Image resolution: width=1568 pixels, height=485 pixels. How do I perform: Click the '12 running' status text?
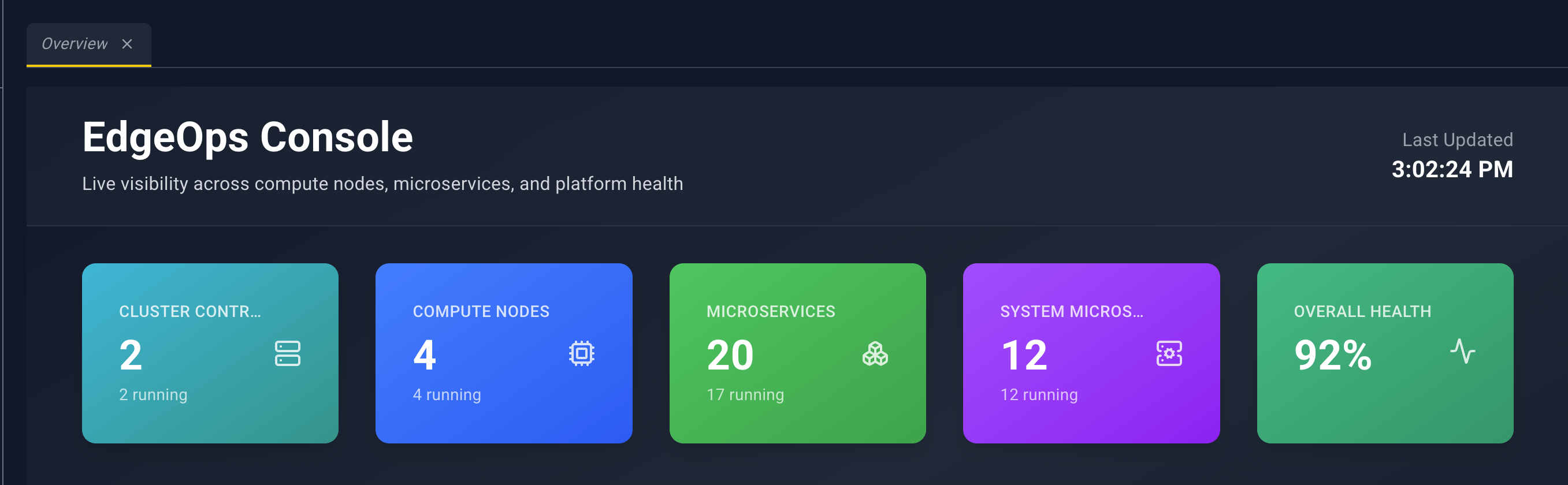click(x=1039, y=395)
